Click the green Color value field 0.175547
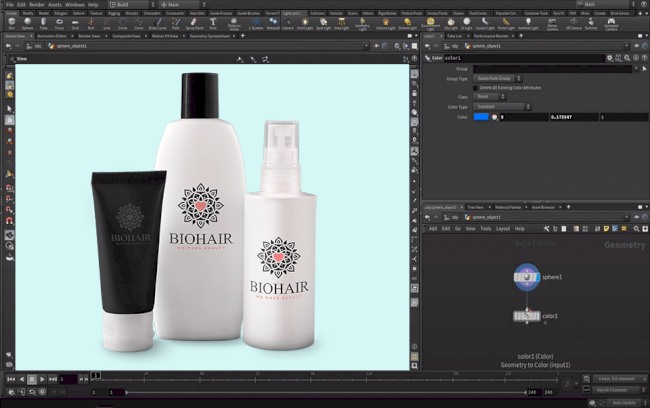650x408 pixels. tap(574, 117)
